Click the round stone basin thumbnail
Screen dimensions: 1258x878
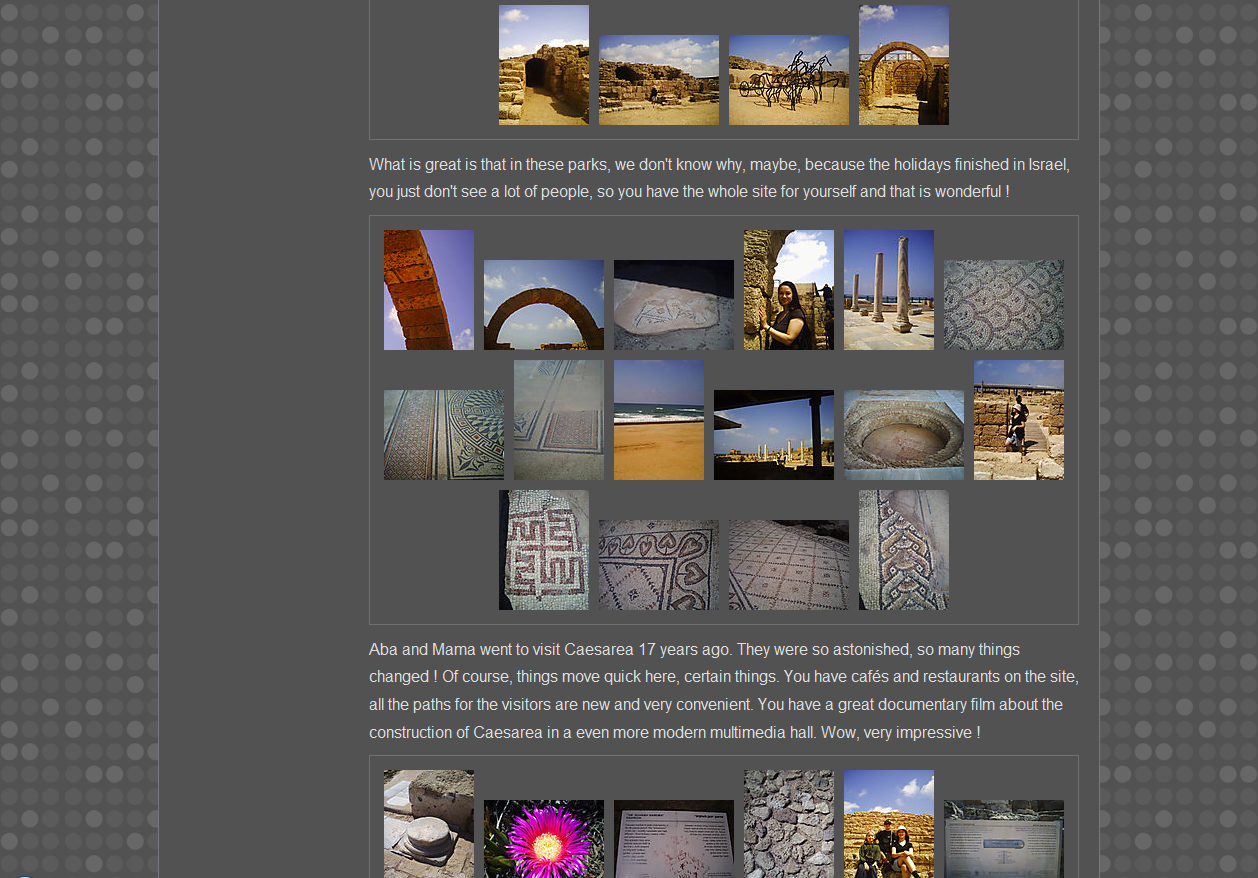click(x=903, y=435)
